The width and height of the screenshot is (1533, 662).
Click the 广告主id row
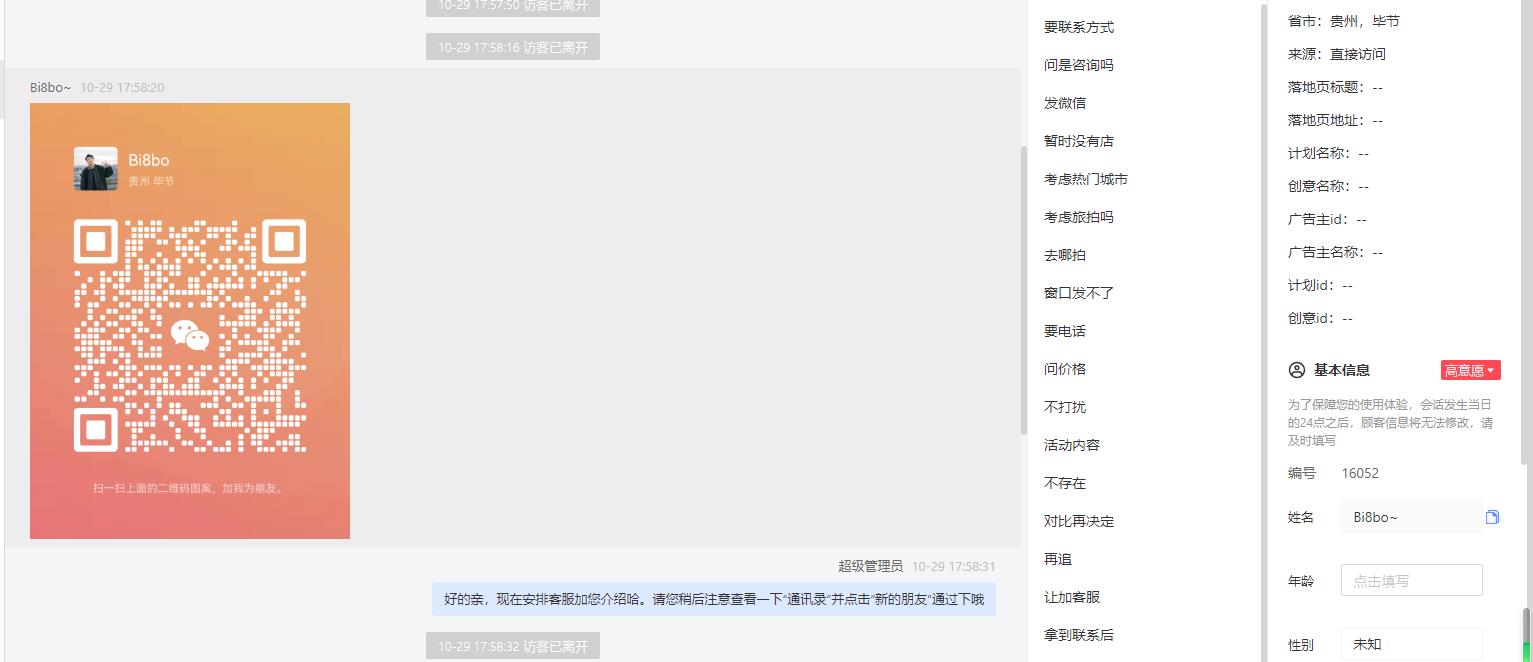coord(1327,219)
